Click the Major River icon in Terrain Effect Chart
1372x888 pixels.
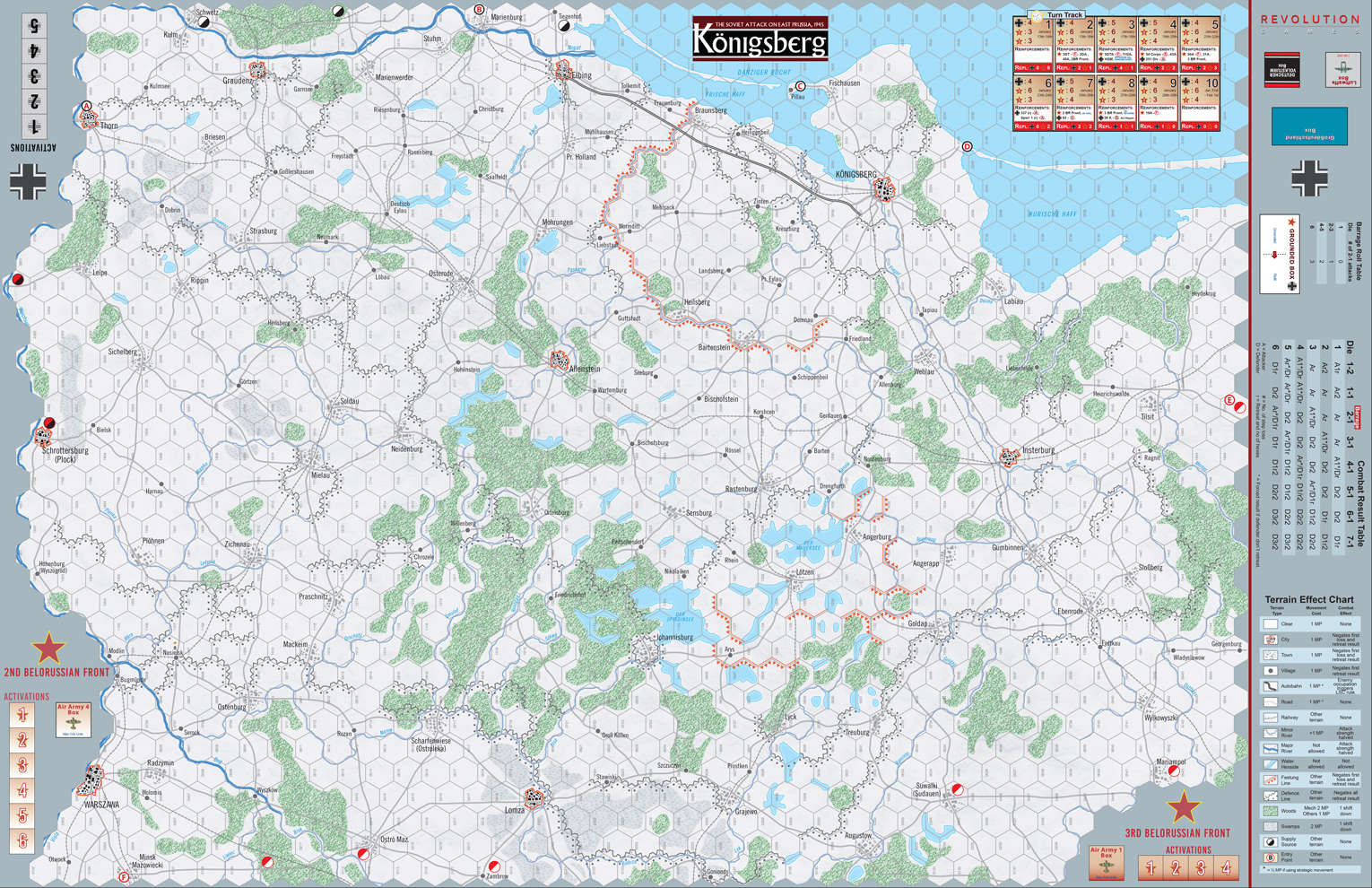[x=1270, y=748]
